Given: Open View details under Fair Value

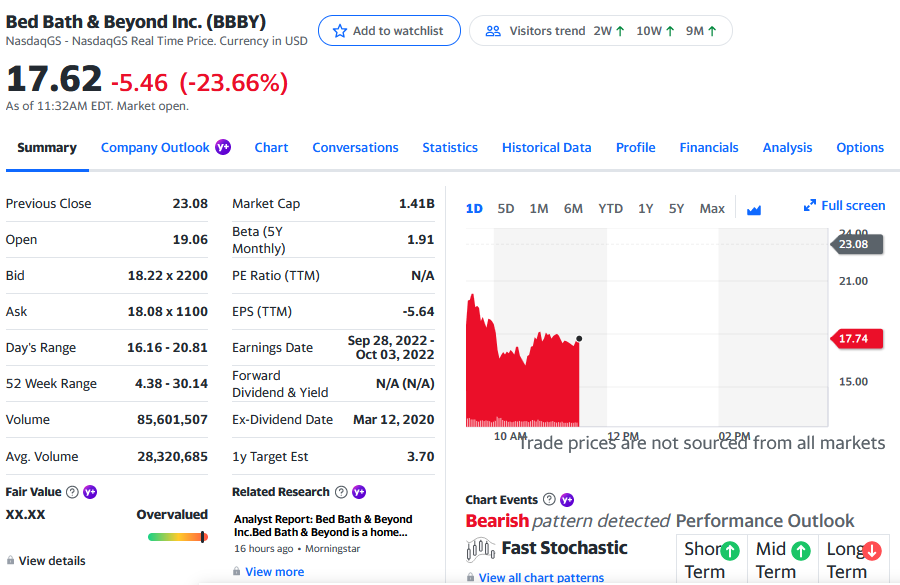Looking at the screenshot, I should (x=52, y=560).
